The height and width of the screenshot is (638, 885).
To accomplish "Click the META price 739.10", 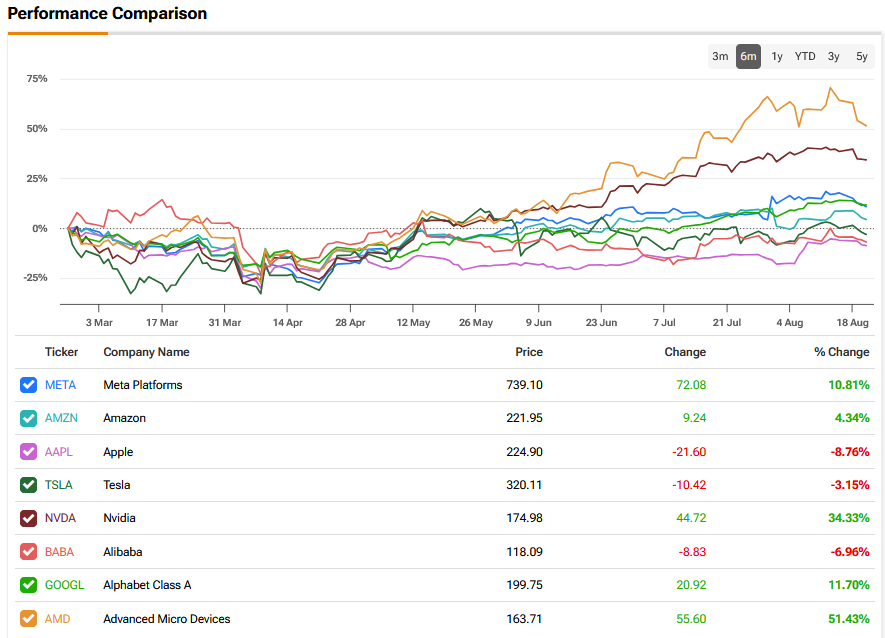I will tap(524, 385).
